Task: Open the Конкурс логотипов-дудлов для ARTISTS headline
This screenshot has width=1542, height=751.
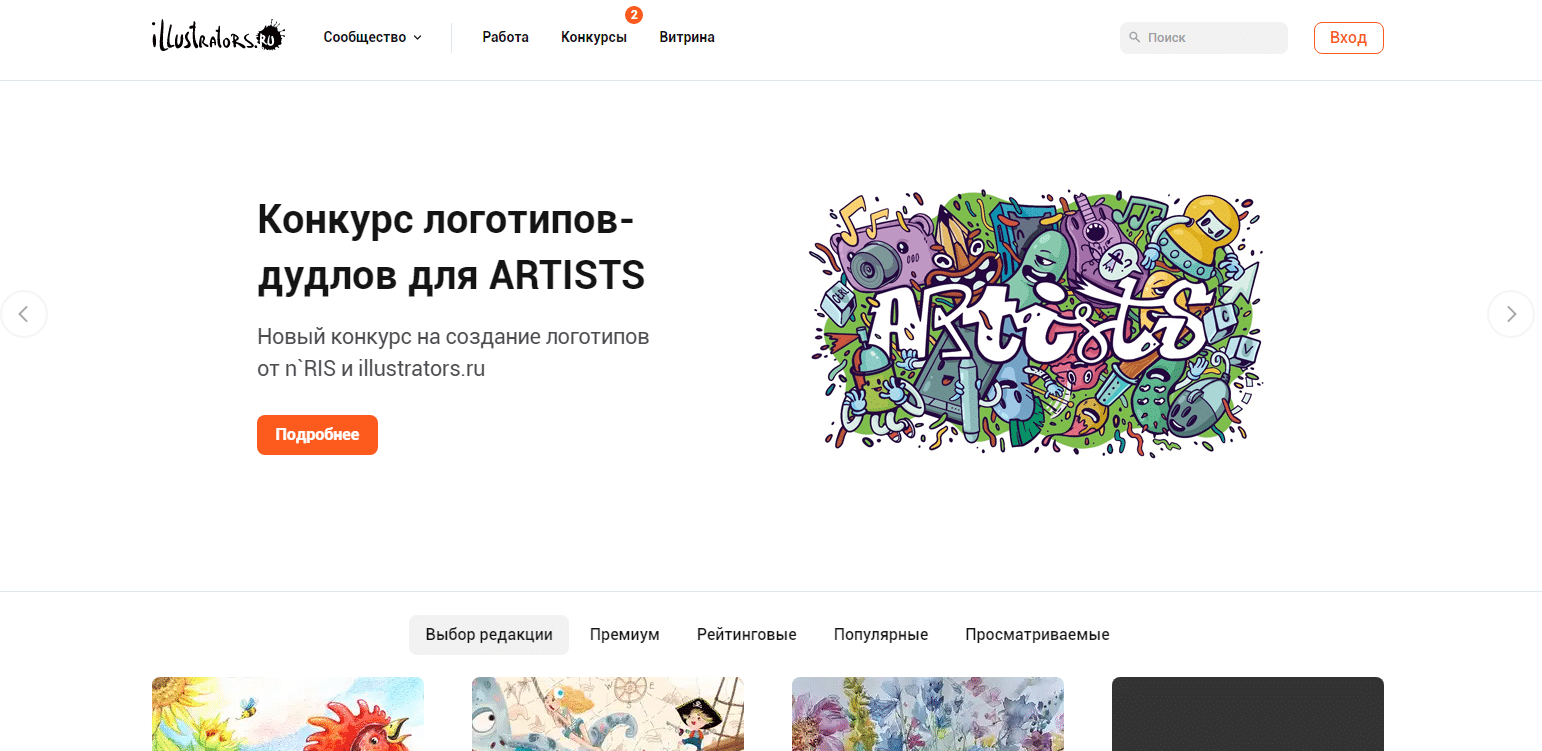Action: (451, 247)
